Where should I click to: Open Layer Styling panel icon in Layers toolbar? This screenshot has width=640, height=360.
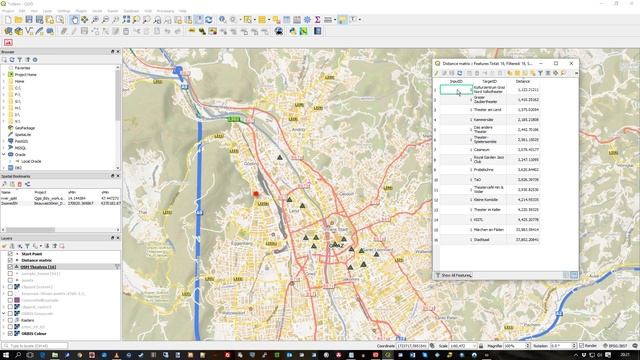(4, 246)
